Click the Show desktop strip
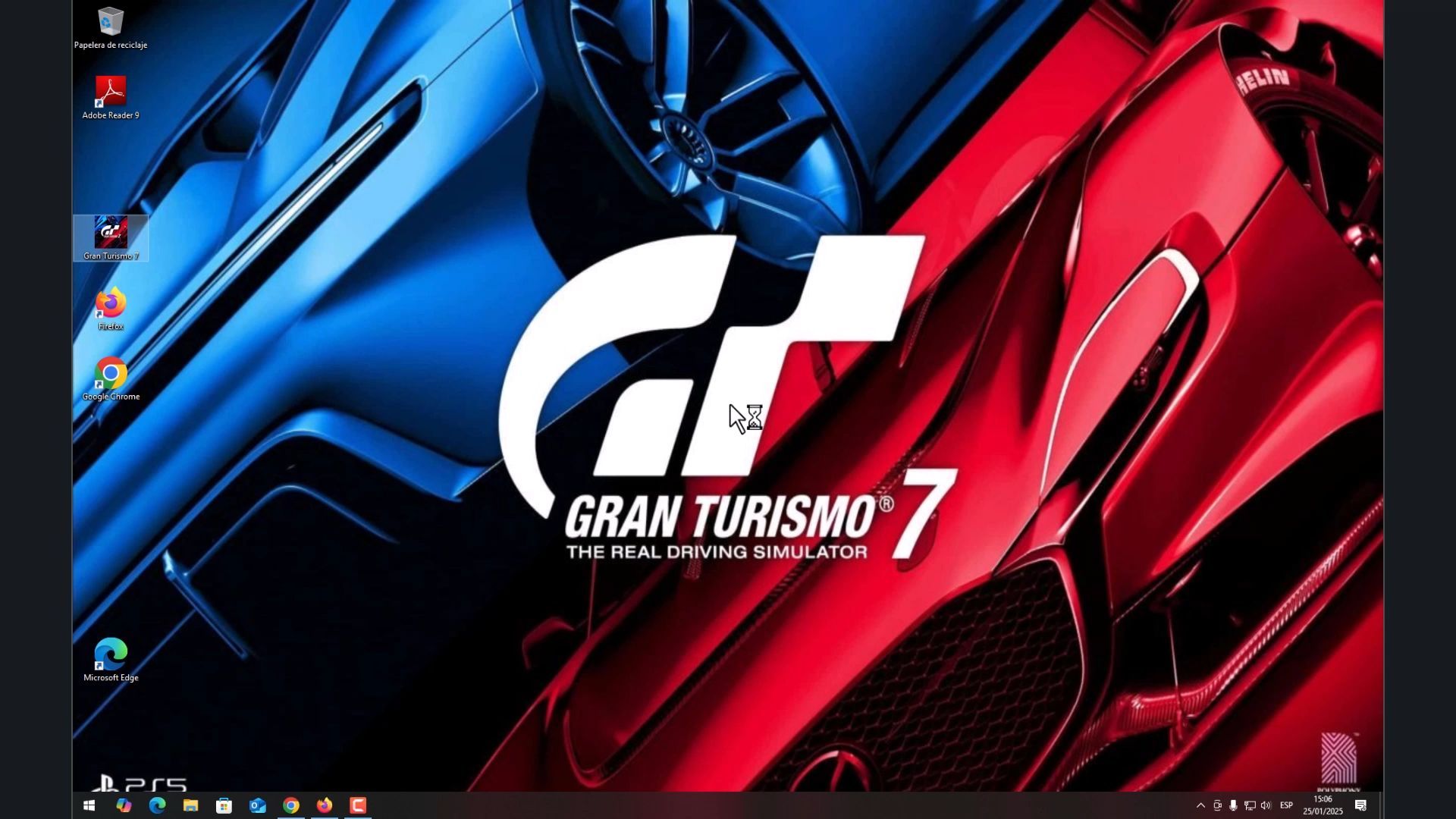The width and height of the screenshot is (1456, 819). tap(1381, 805)
